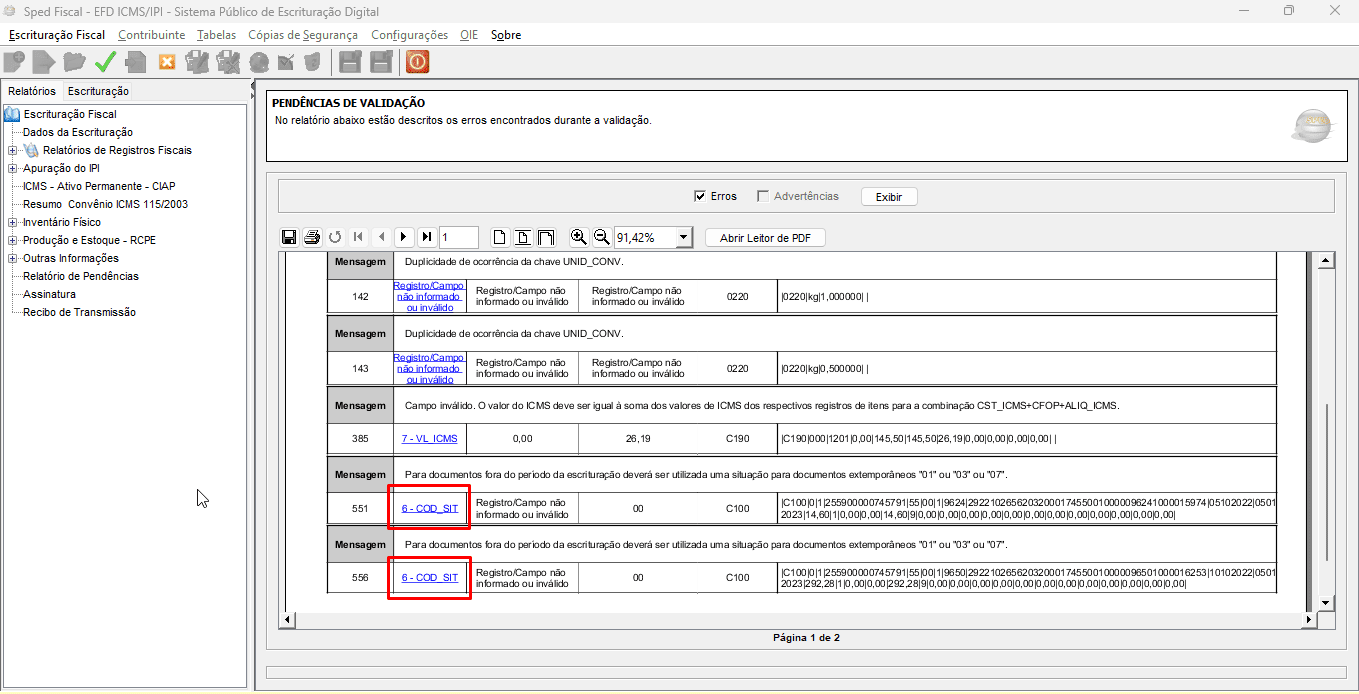Open the 7 - VL_ICMS field link
This screenshot has width=1359, height=694.
tap(429, 438)
